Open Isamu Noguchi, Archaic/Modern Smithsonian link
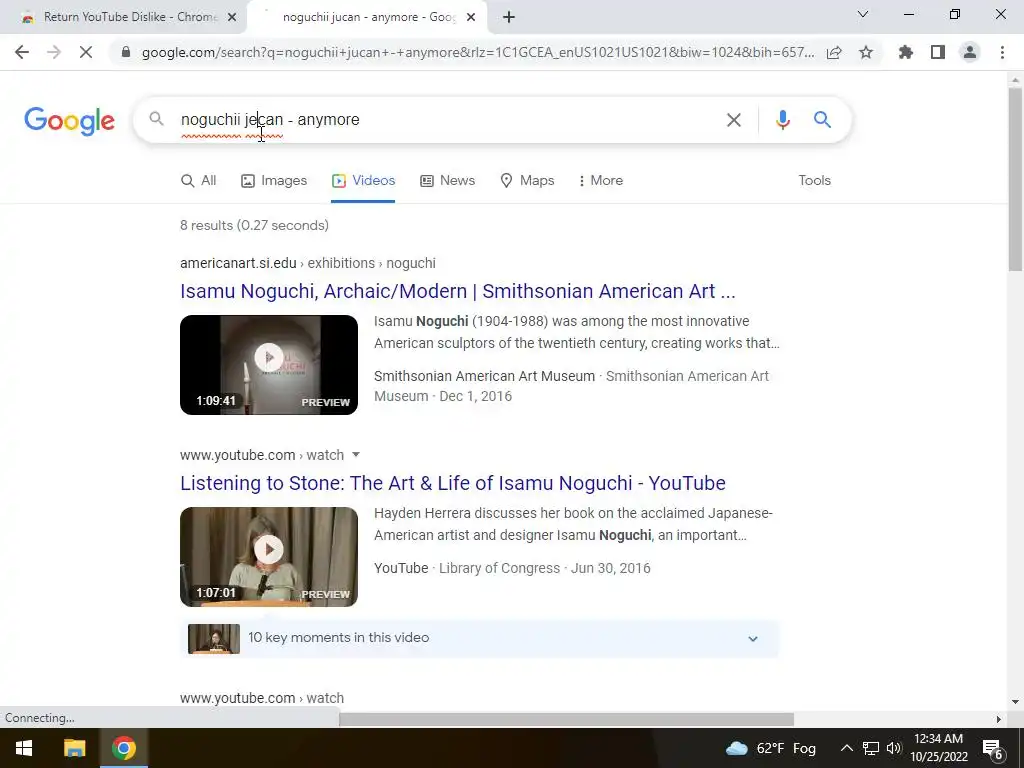 [x=458, y=291]
